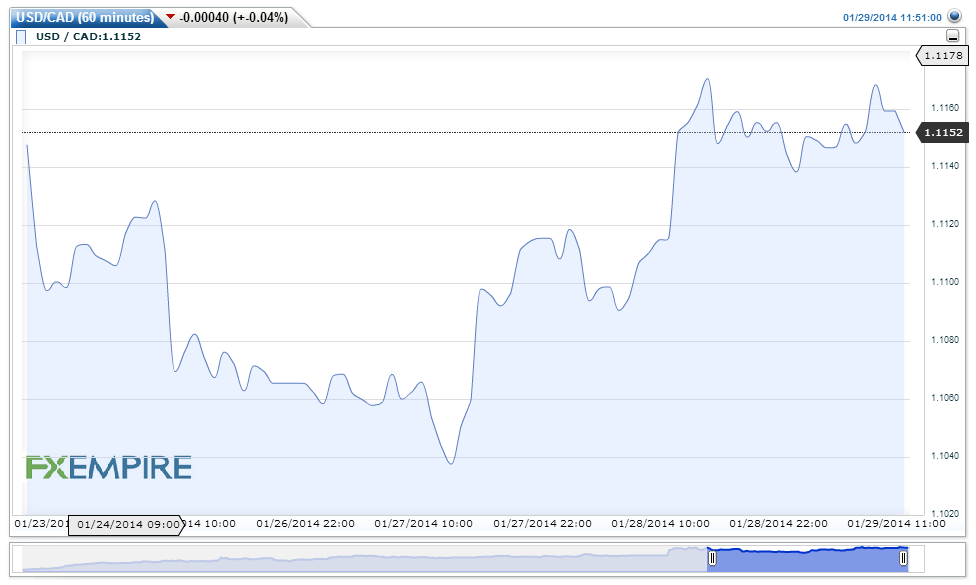Click the 01/29/2014 11:51:00 timestamp
The width and height of the screenshot is (976, 585).
(x=892, y=17)
